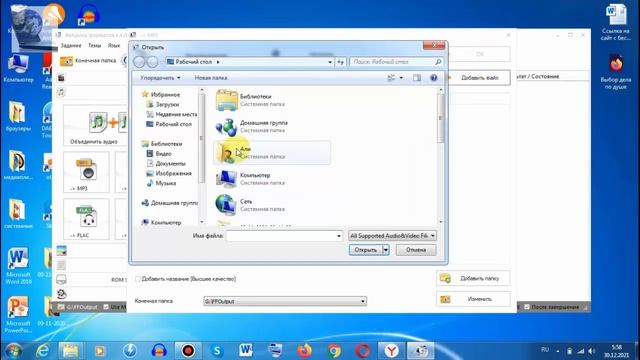Image resolution: width=640 pixels, height=360 pixels.
Task: Toggle the Use M... checkbox in the status bar
Action: click(106, 307)
